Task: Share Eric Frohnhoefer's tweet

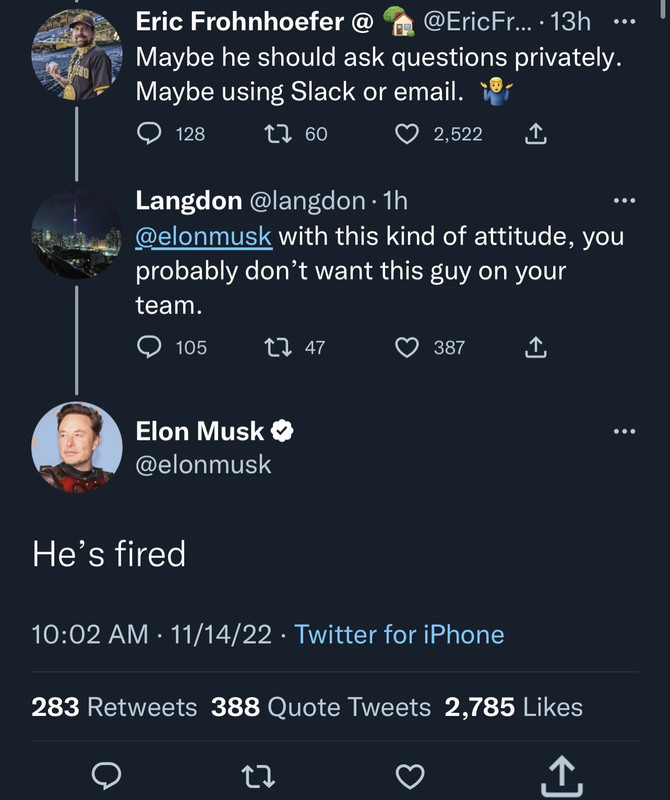Action: click(535, 133)
